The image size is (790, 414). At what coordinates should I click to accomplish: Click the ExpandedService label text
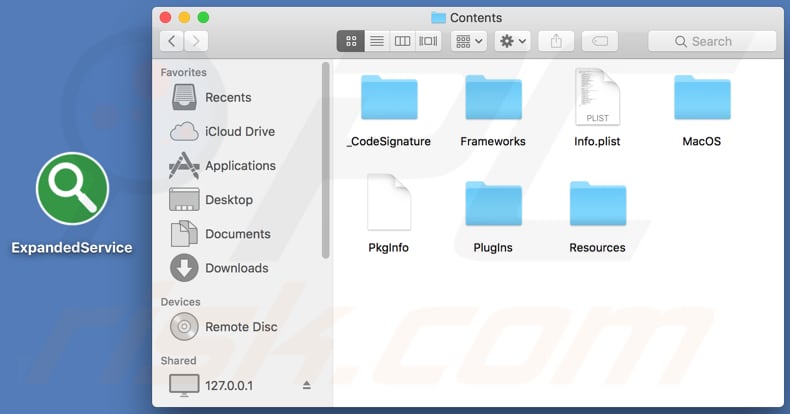(x=72, y=248)
